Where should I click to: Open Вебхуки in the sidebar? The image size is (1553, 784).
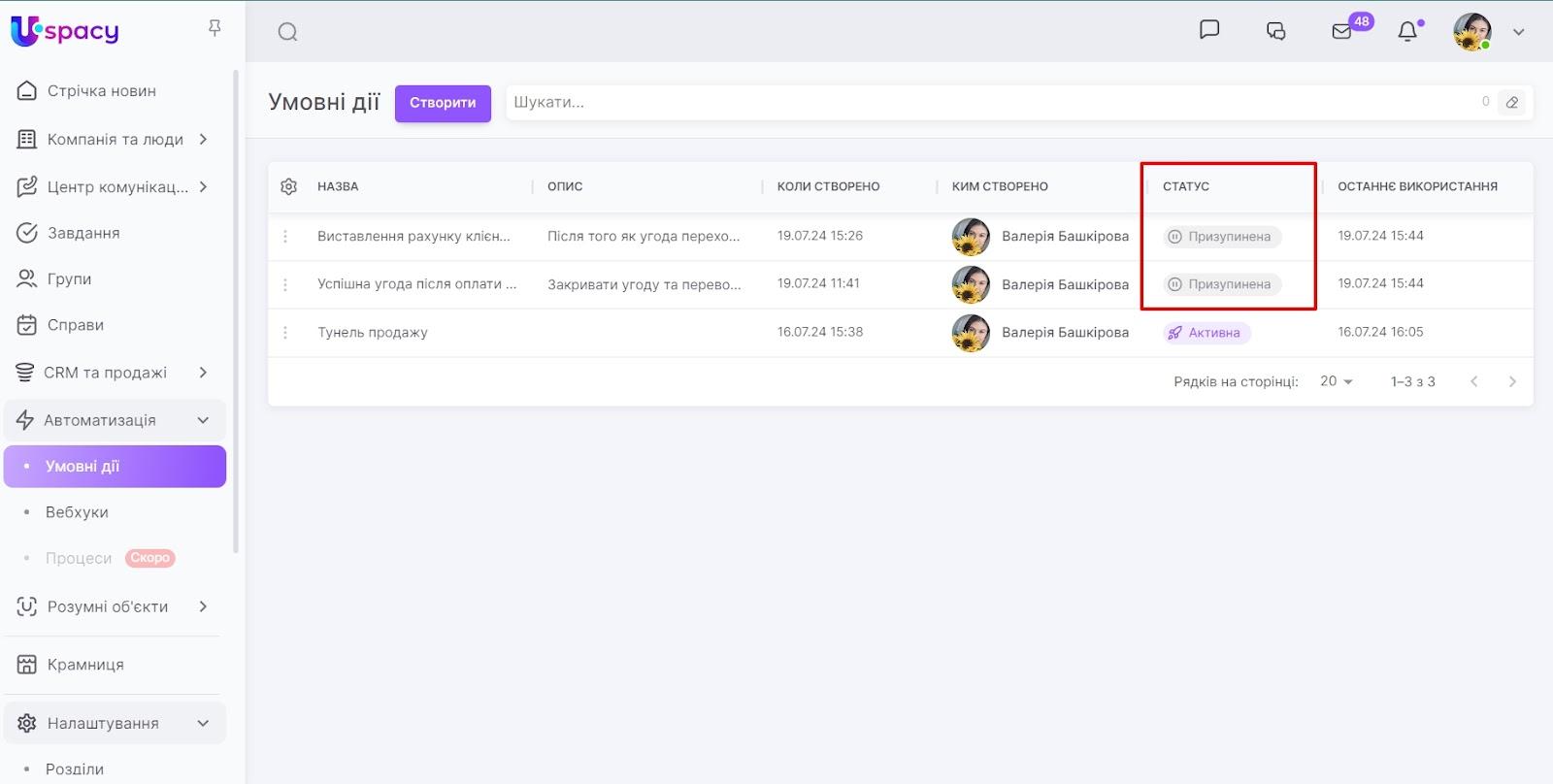(x=77, y=512)
